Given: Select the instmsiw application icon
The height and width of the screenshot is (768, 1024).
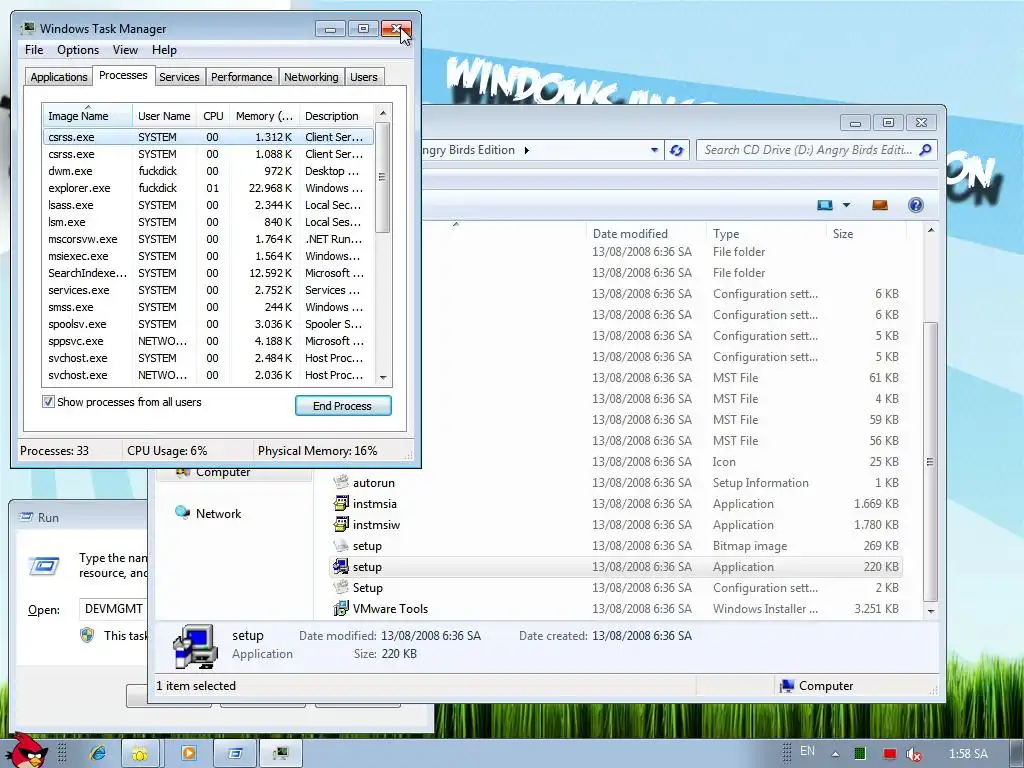Looking at the screenshot, I should point(341,524).
